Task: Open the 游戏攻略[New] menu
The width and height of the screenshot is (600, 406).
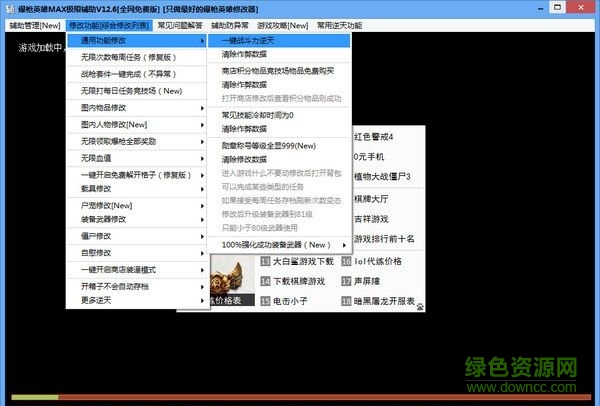Action: tap(282, 26)
